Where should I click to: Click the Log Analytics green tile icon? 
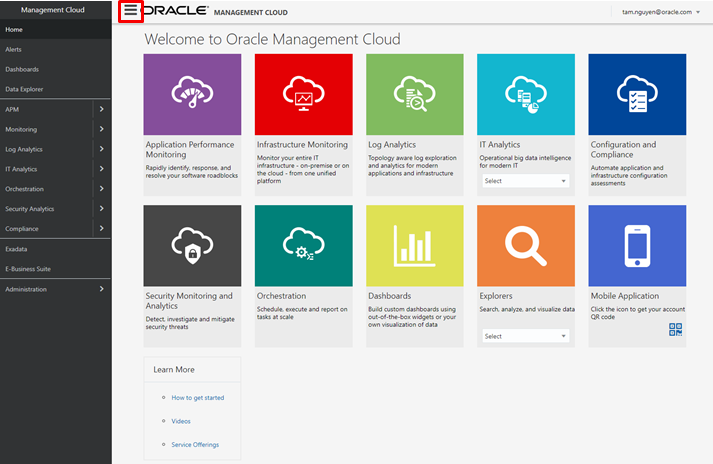point(415,94)
